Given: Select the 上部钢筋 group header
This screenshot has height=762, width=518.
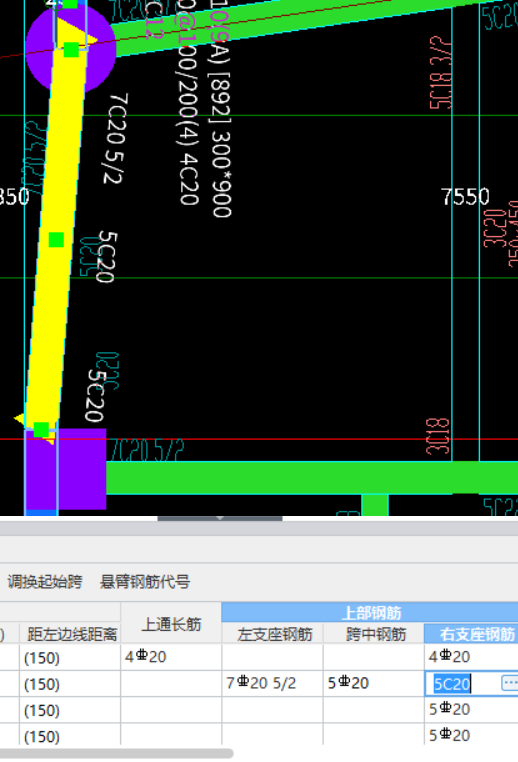Looking at the screenshot, I should (371, 613).
